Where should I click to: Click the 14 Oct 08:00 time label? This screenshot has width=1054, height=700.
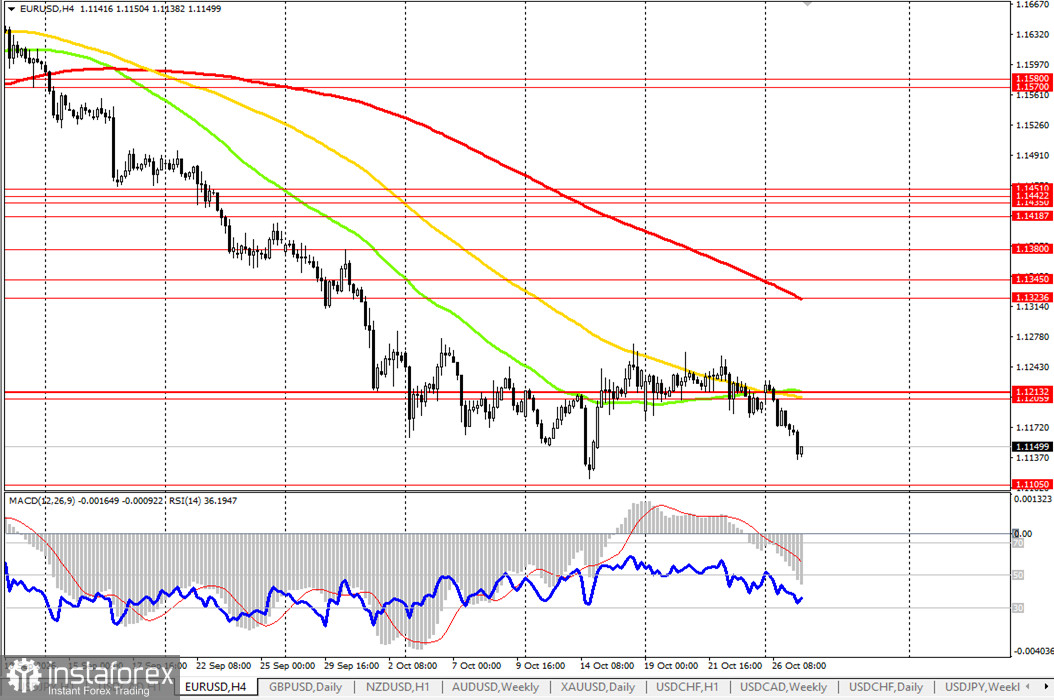tap(606, 666)
